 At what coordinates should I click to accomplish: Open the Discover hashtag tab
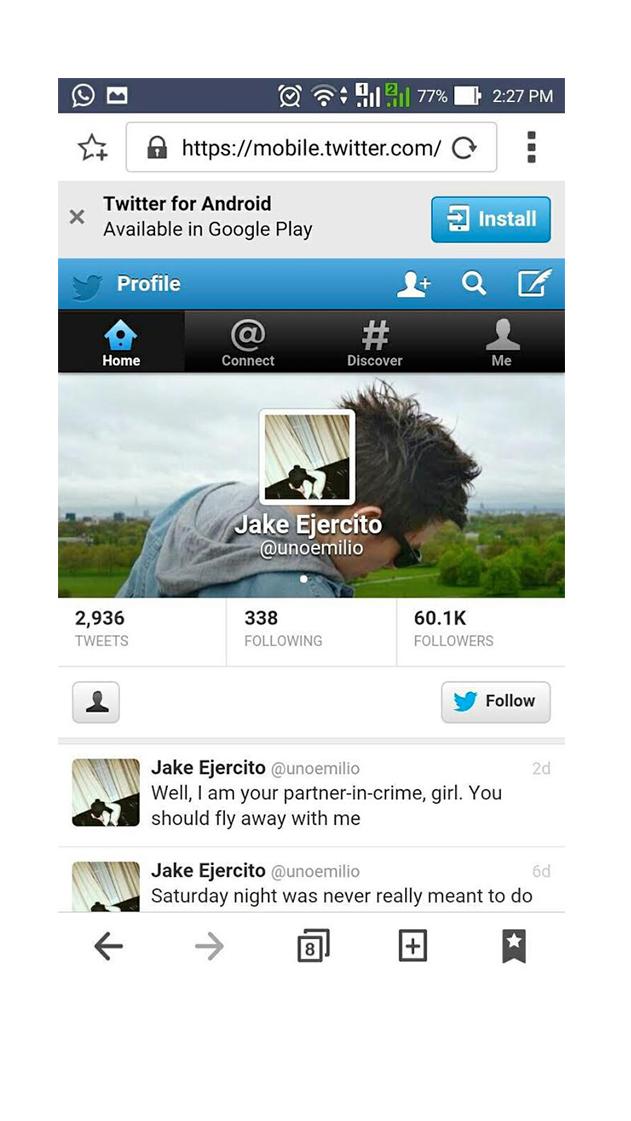pos(374,342)
